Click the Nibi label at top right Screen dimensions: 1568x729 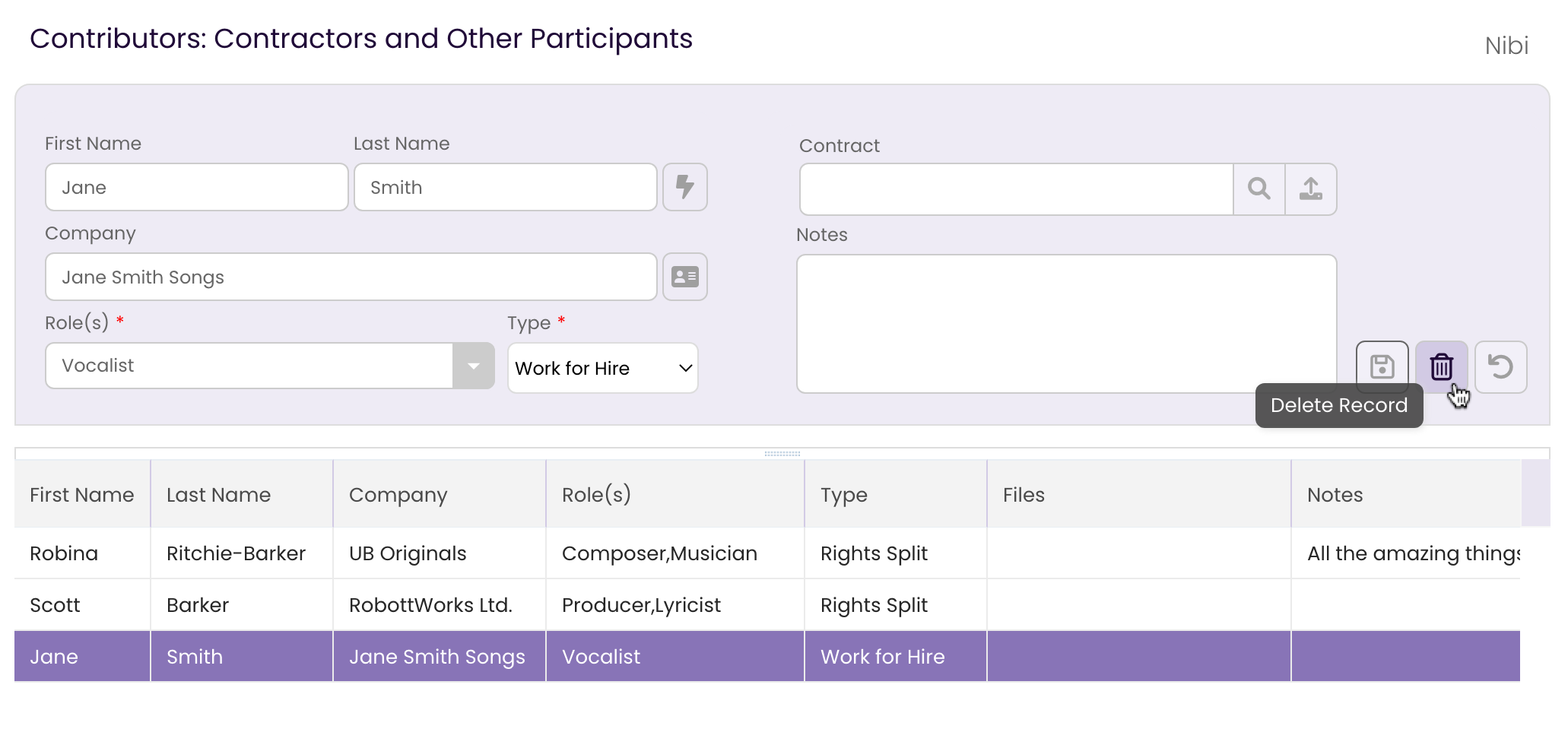pyautogui.click(x=1506, y=46)
